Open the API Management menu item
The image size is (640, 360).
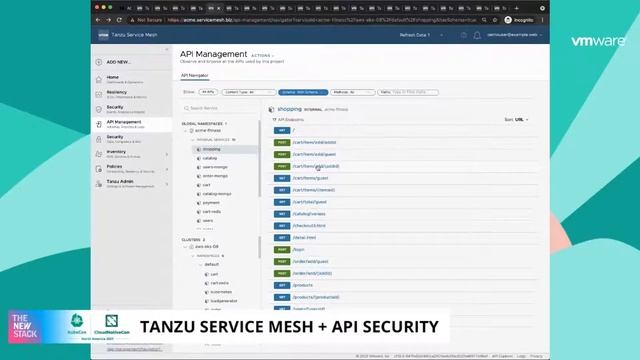(x=131, y=124)
